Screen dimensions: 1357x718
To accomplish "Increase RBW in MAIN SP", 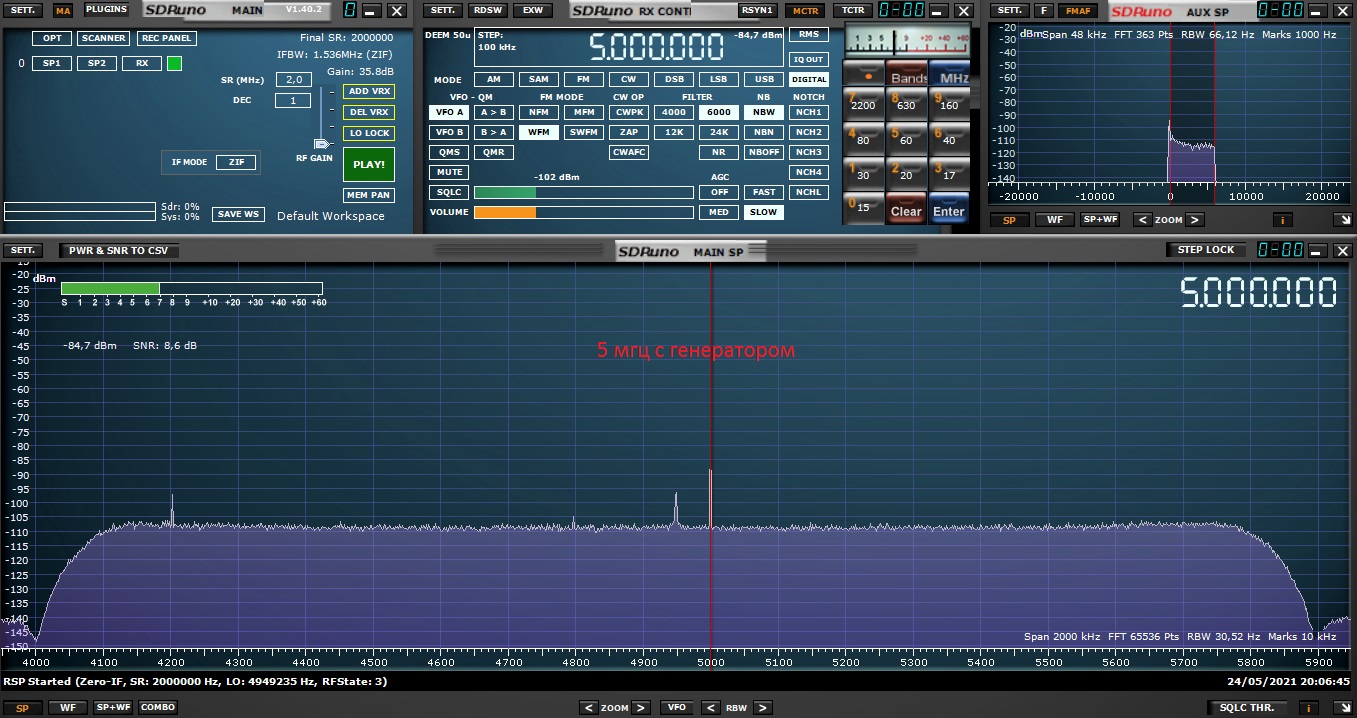I will point(761,707).
